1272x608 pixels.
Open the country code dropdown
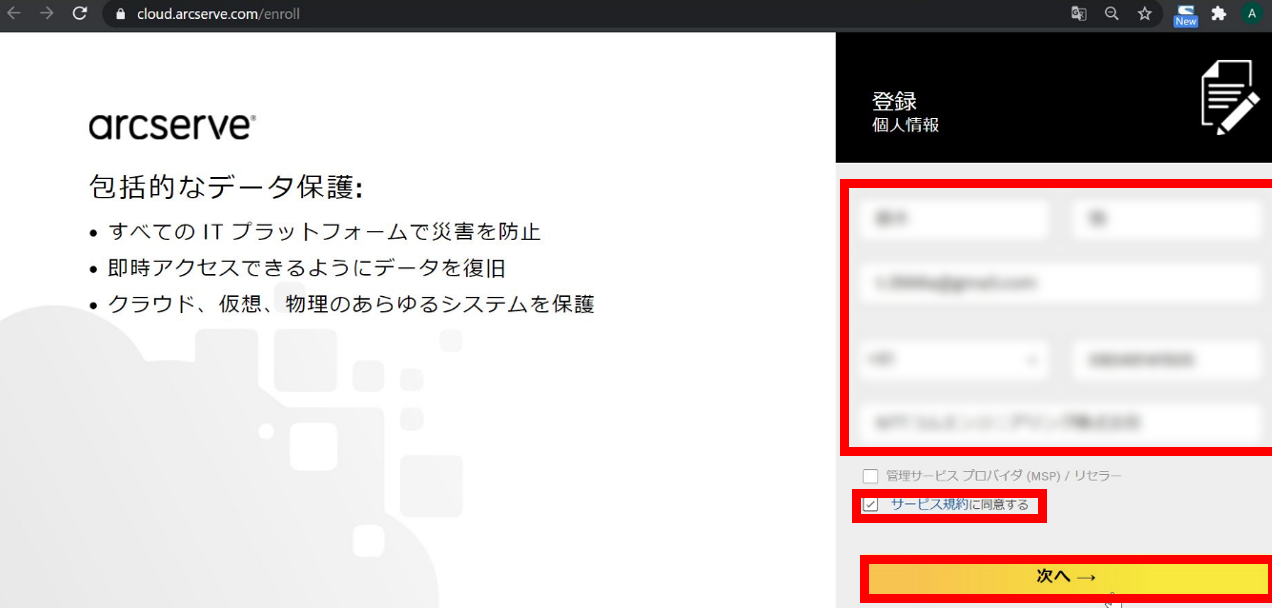click(x=954, y=360)
